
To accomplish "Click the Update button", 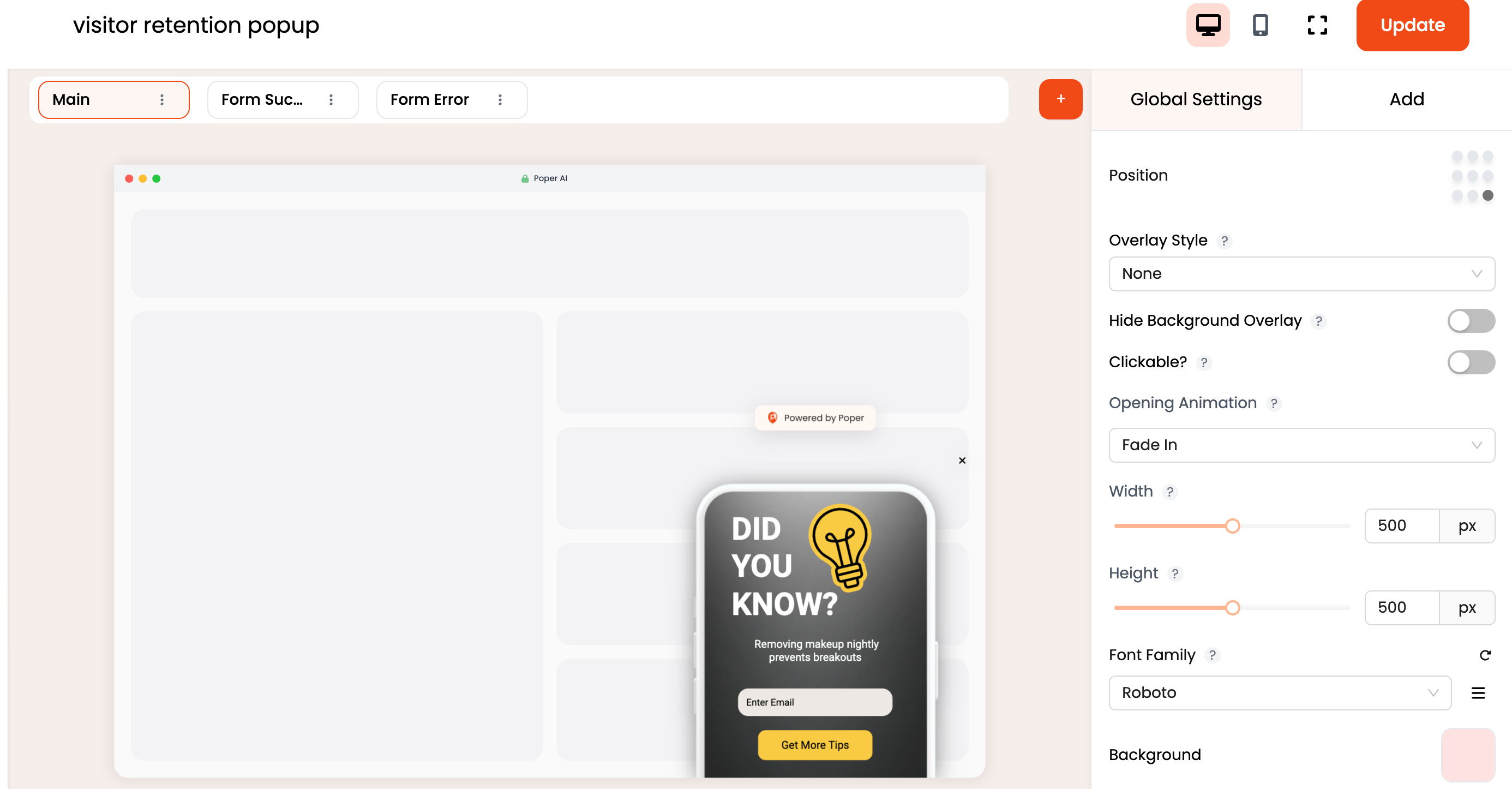I will pos(1412,25).
